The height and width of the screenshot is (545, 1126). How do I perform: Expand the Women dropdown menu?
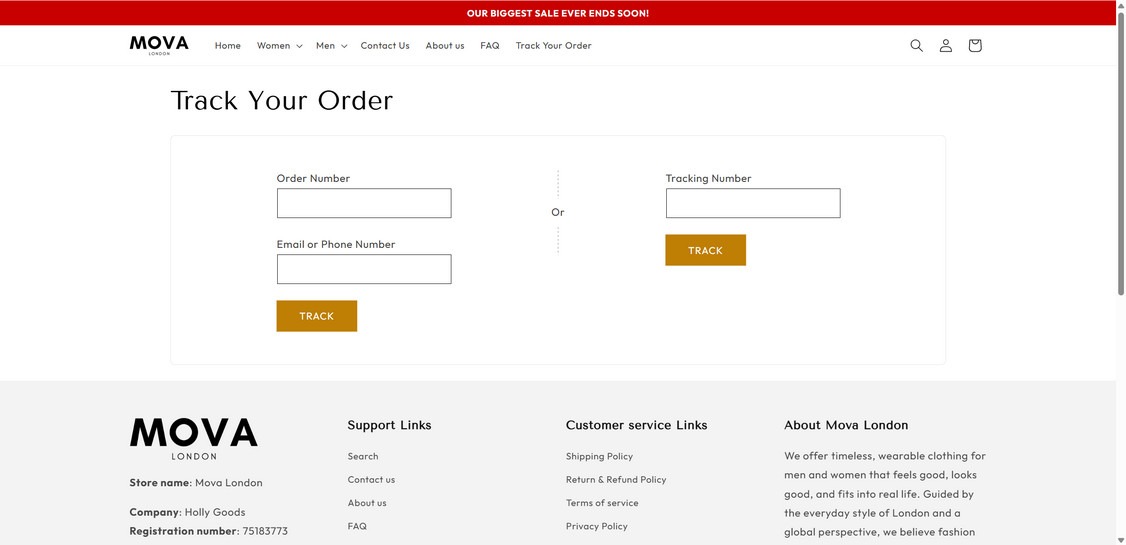[279, 45]
